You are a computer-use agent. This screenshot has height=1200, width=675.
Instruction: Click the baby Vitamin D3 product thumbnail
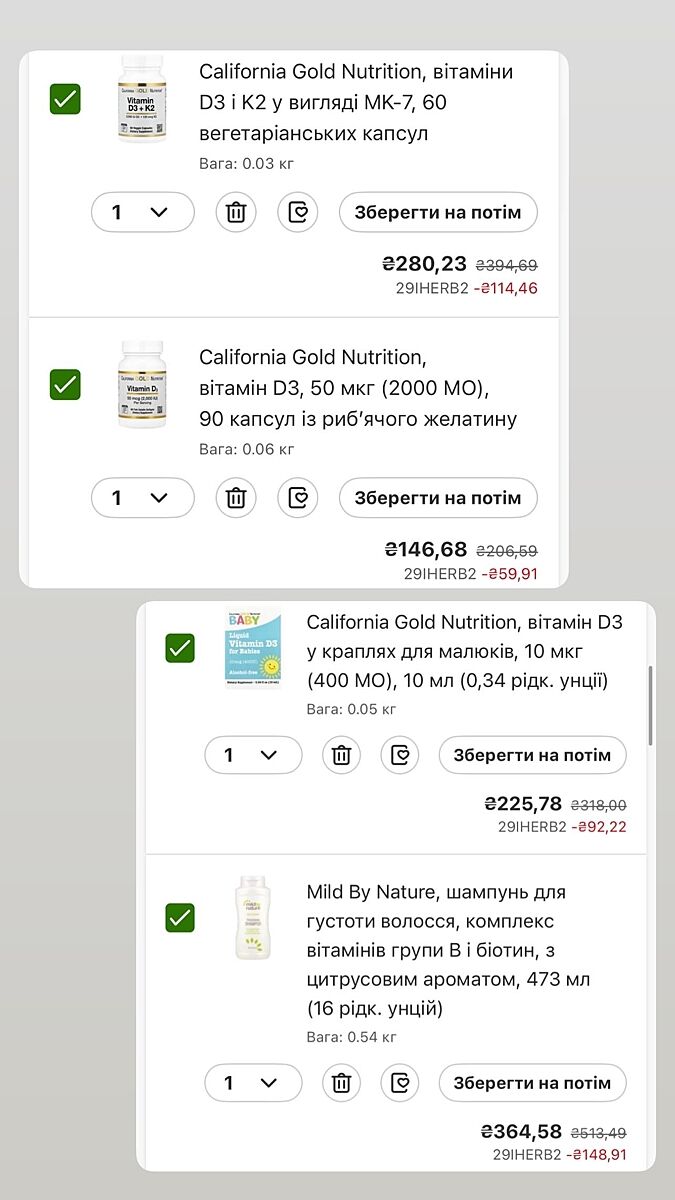coord(254,649)
